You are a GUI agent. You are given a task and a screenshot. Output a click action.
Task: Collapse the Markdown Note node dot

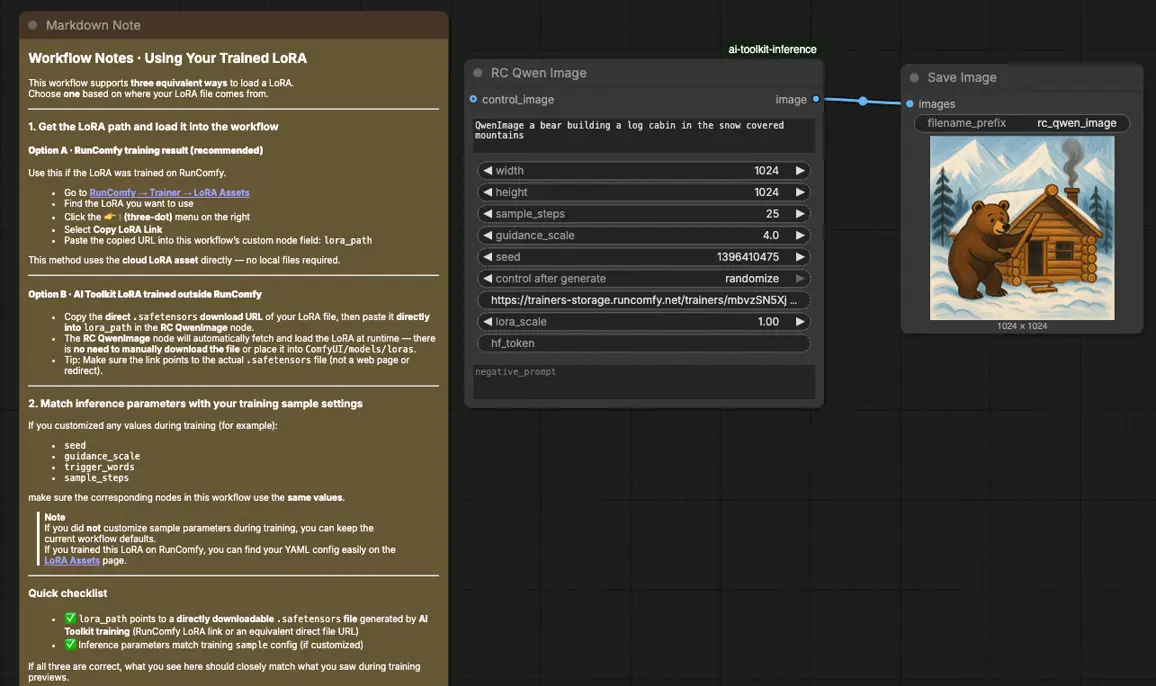tap(32, 25)
